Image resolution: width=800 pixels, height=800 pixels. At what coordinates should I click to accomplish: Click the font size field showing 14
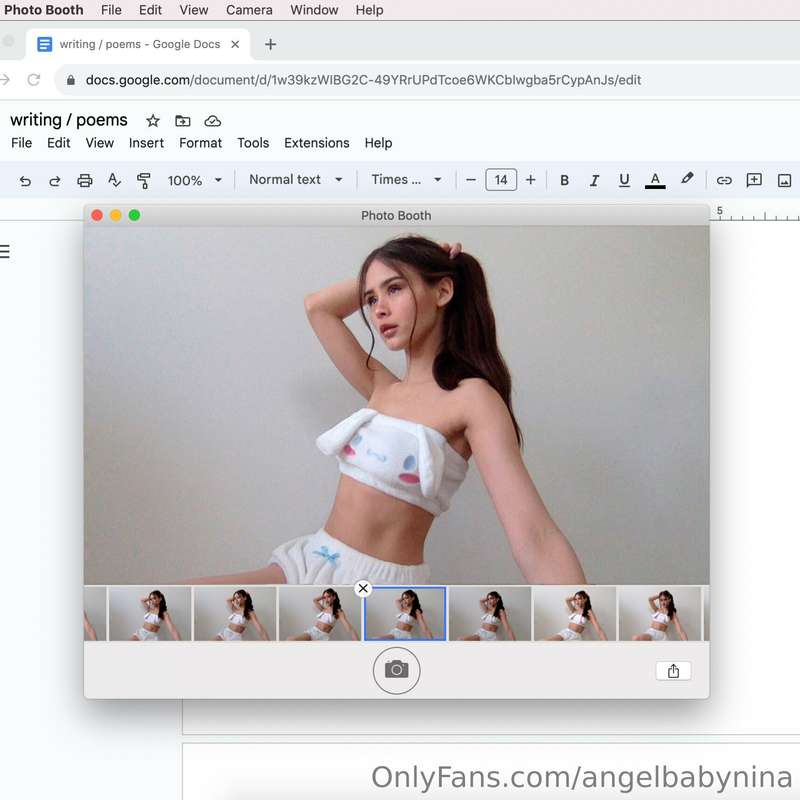tap(501, 180)
